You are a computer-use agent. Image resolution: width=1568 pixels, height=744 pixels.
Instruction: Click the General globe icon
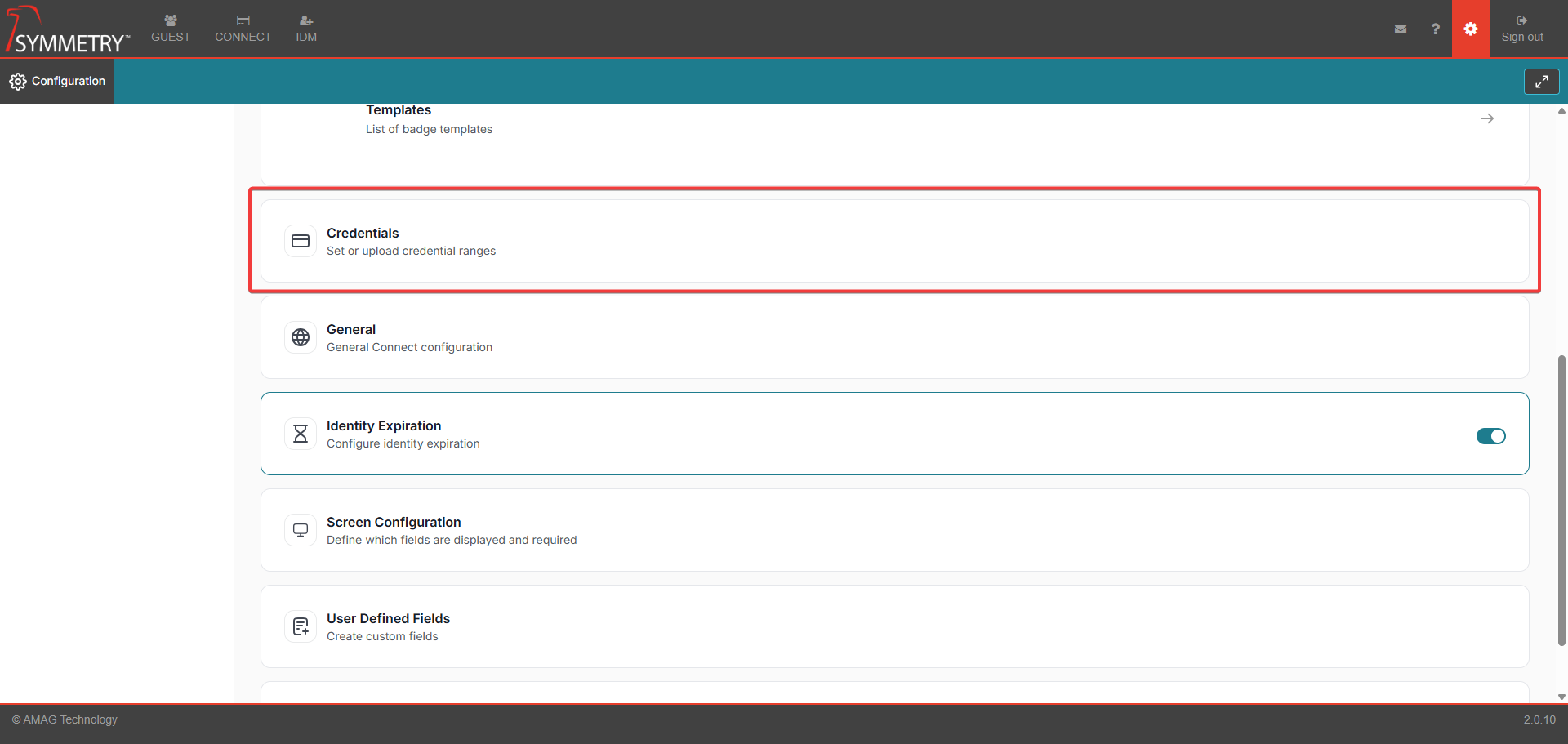click(301, 337)
